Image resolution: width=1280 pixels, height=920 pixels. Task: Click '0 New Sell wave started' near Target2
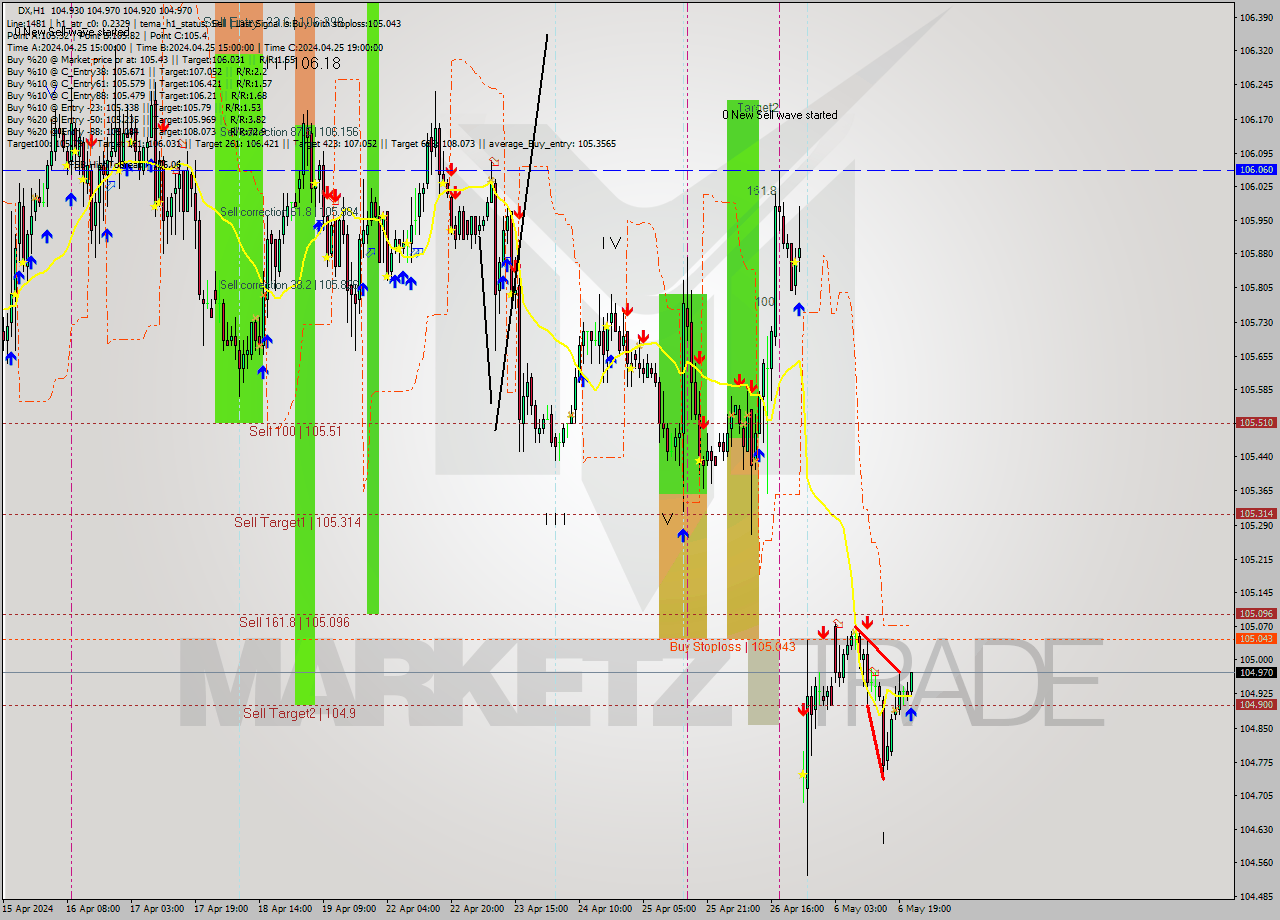coord(780,115)
